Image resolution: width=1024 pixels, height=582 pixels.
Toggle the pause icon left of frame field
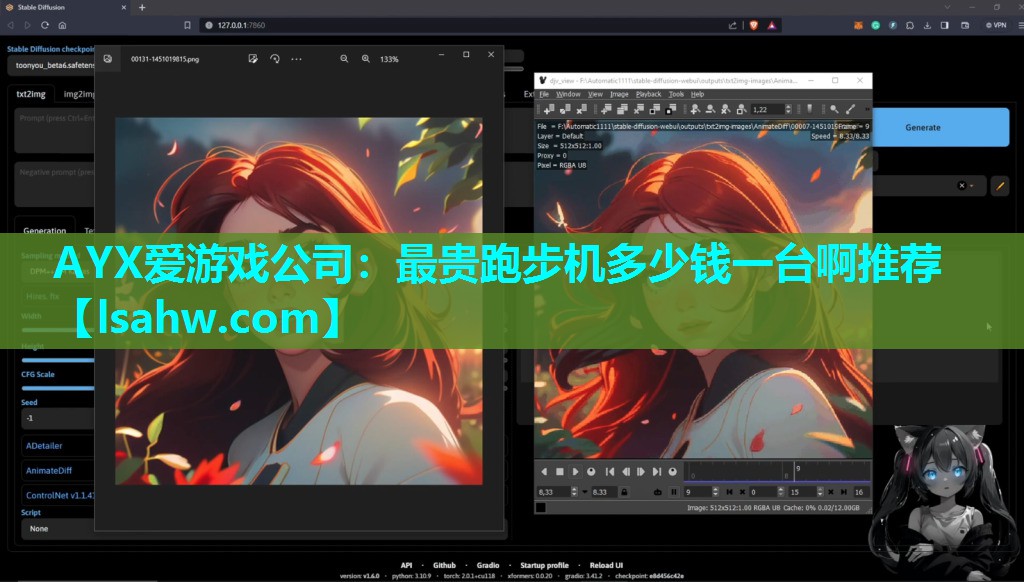click(674, 492)
